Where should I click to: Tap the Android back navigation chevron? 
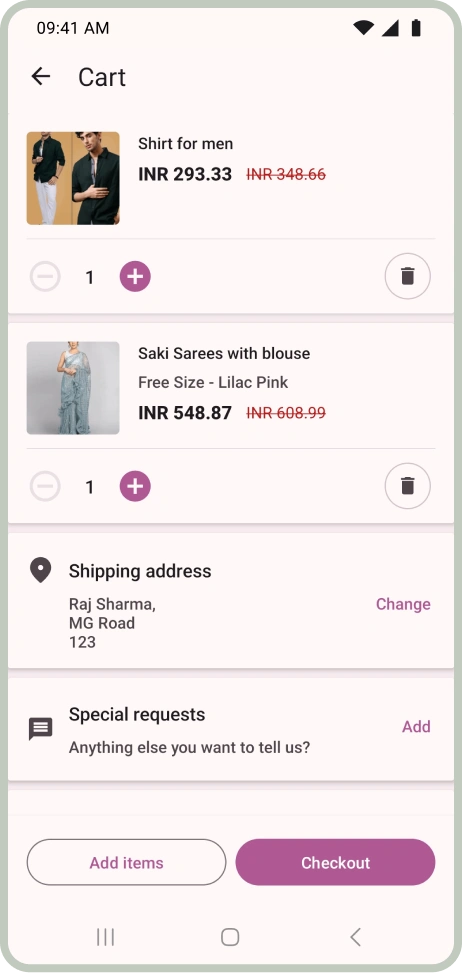[355, 937]
